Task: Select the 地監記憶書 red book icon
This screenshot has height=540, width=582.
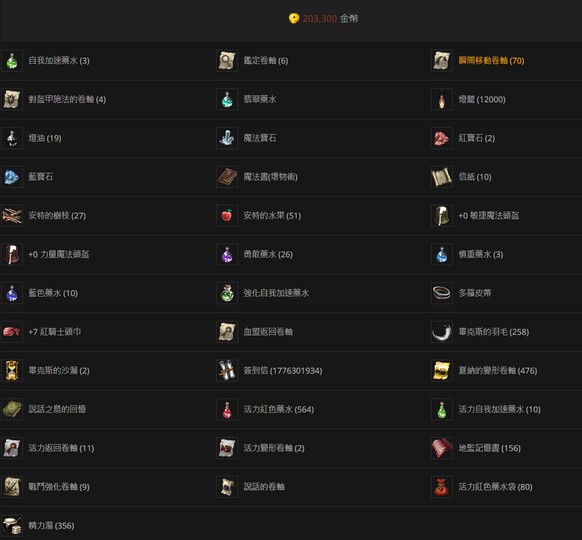Action: 442,448
